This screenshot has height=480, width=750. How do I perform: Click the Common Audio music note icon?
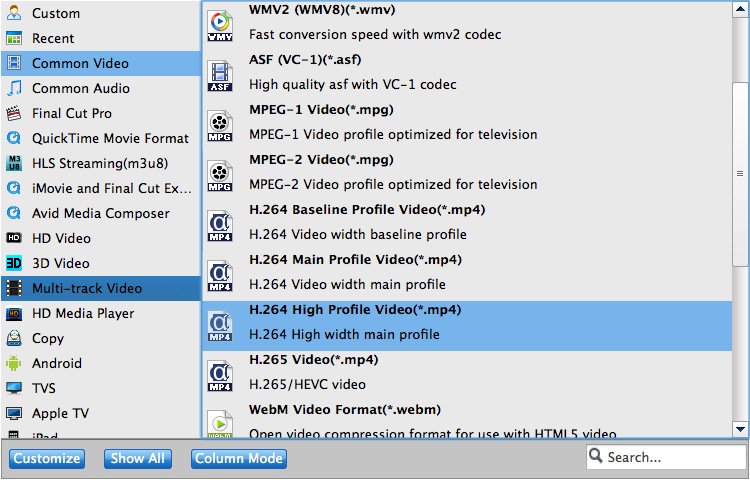(x=14, y=88)
